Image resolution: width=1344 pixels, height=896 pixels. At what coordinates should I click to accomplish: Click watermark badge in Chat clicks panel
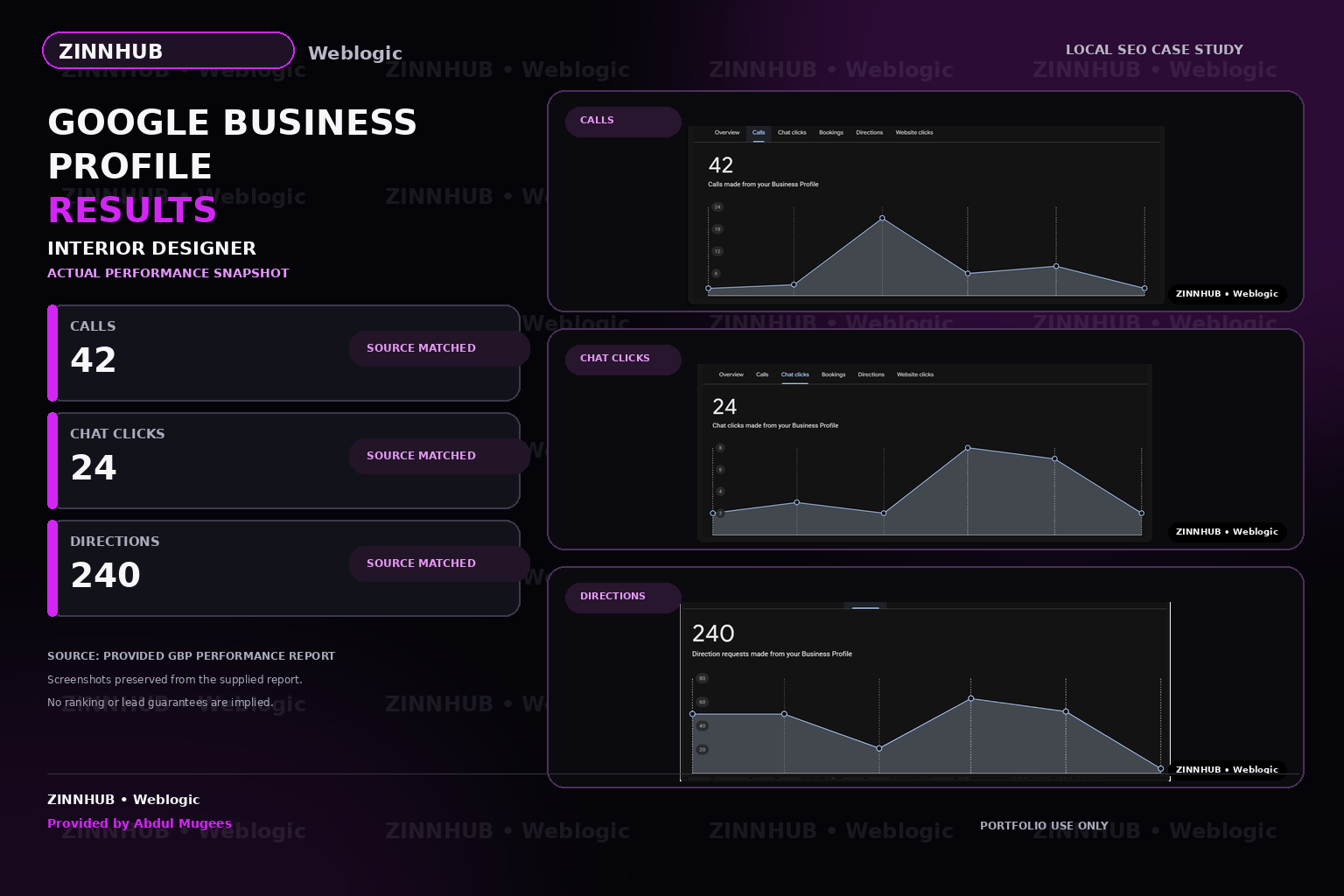(x=1227, y=532)
